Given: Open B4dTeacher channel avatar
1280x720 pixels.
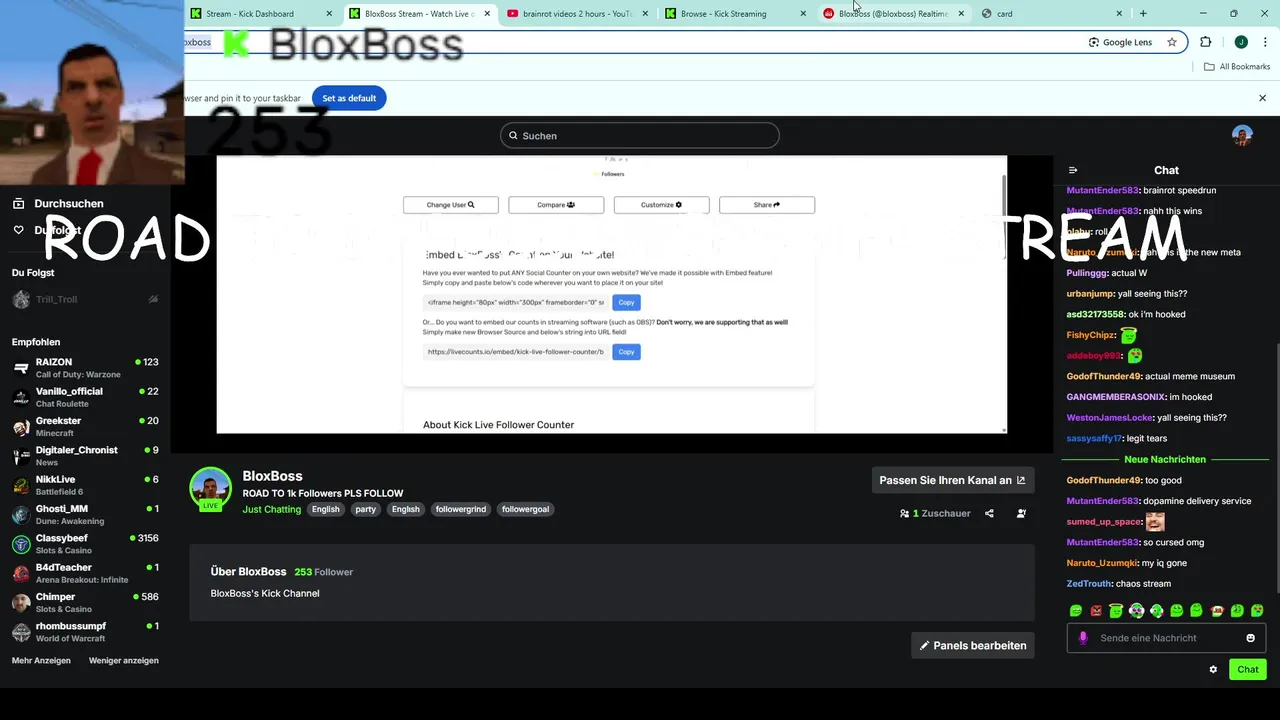Looking at the screenshot, I should coord(21,573).
